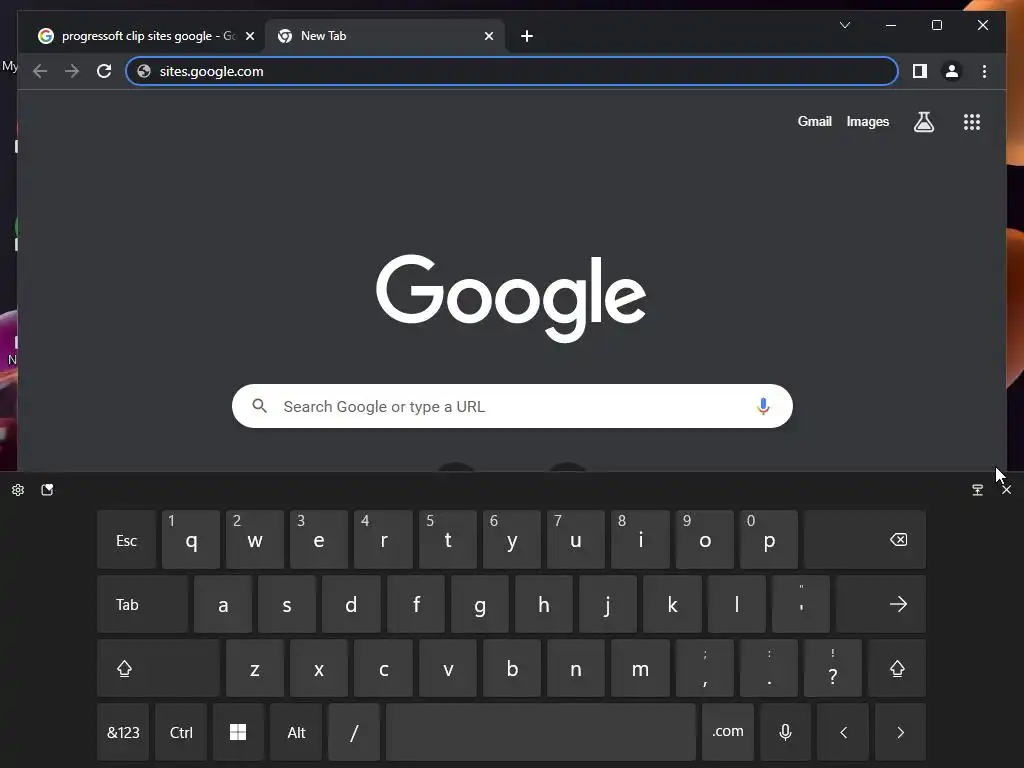
Task: Open the Gmail link
Action: coord(814,121)
